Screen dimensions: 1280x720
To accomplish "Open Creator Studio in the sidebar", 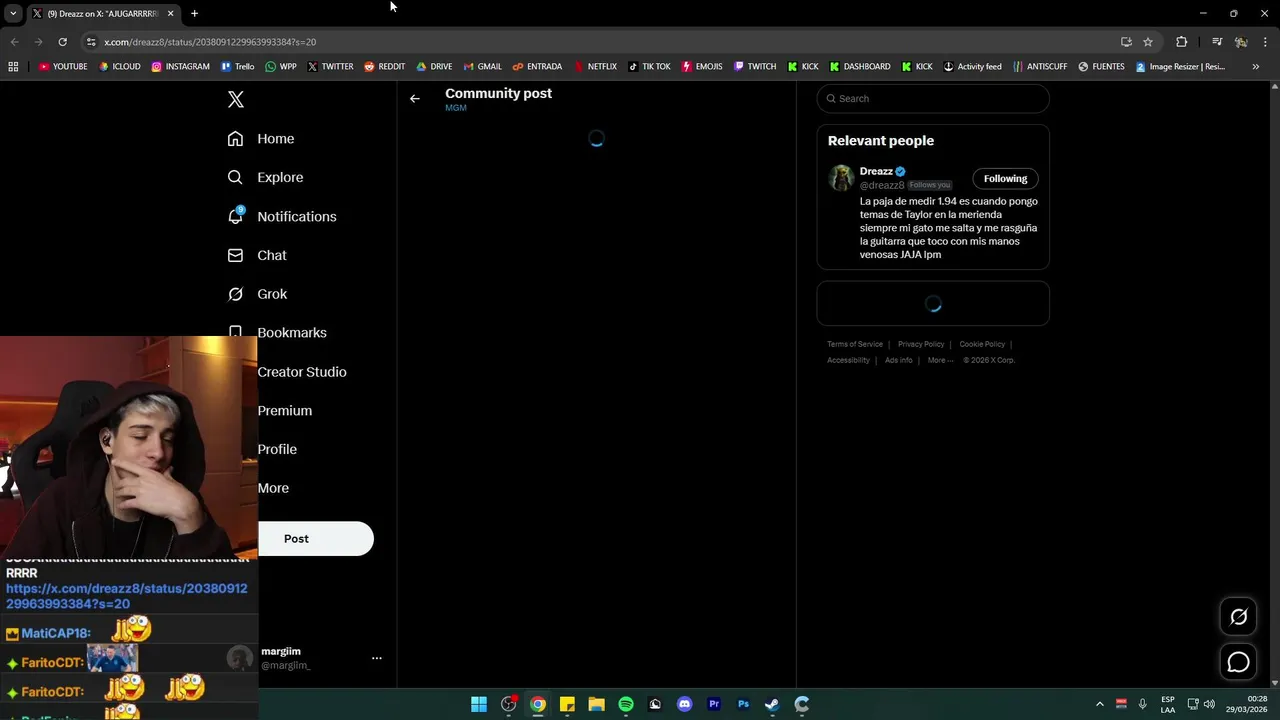I will tap(302, 372).
